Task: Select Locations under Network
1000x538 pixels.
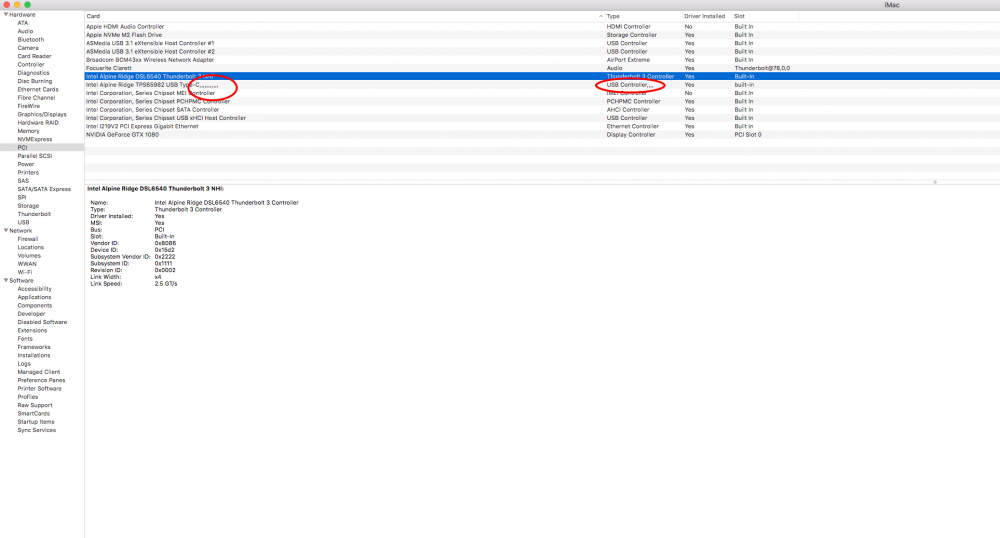Action: 31,247
